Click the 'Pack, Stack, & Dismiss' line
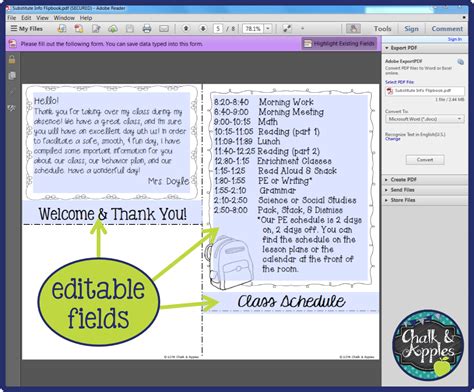Viewport: 474px width, 392px height. click(x=300, y=210)
